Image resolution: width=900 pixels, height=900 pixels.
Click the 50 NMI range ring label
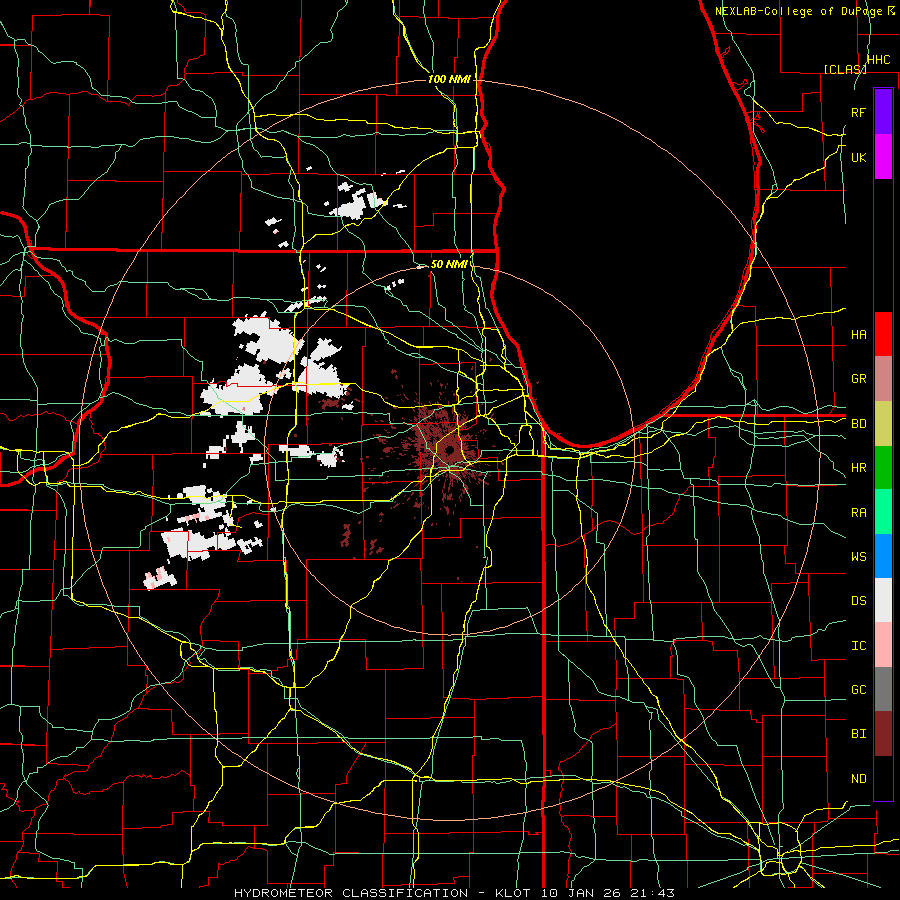449,264
